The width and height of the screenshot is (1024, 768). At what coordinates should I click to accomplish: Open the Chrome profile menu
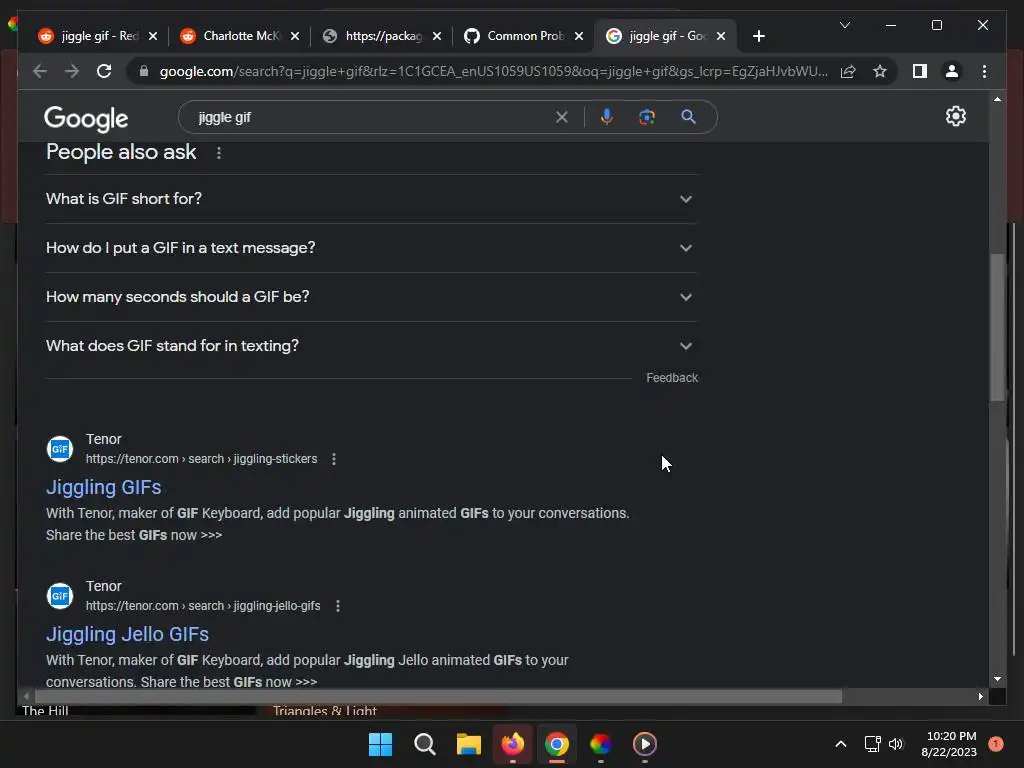click(x=952, y=71)
